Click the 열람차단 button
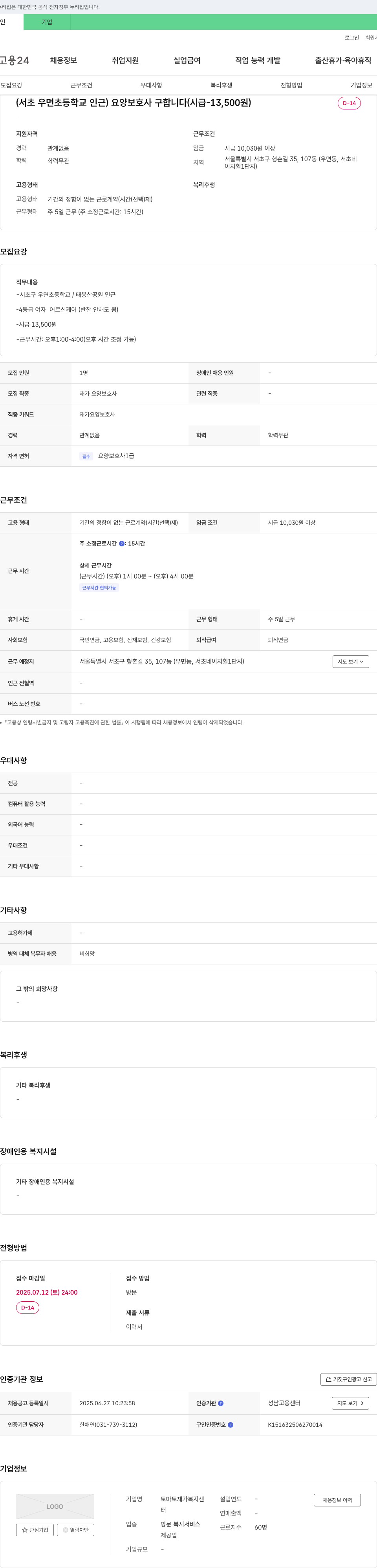Screen dimensions: 377x1568 [75, 1530]
